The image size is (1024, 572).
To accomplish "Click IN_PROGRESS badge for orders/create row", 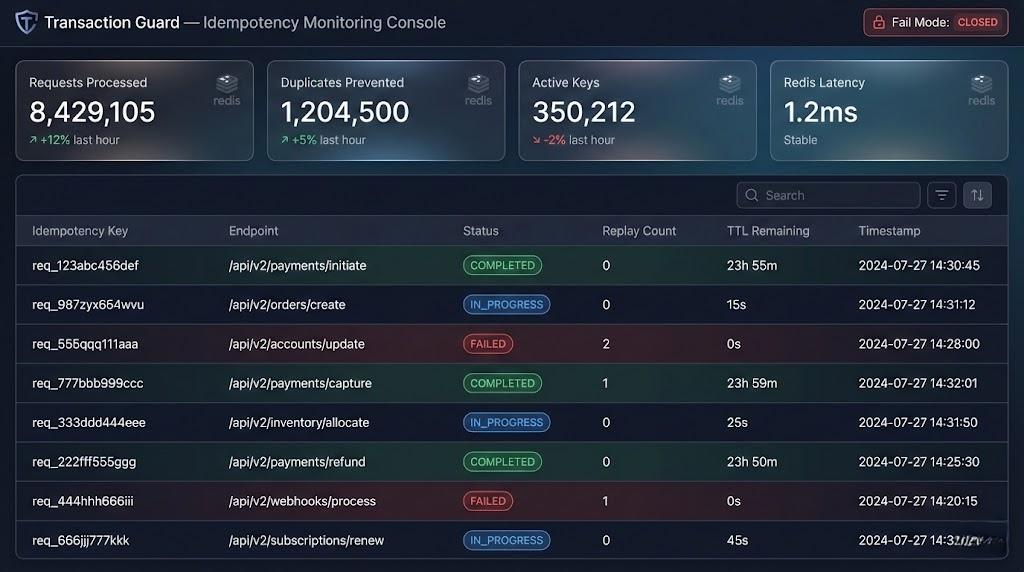I will click(506, 304).
